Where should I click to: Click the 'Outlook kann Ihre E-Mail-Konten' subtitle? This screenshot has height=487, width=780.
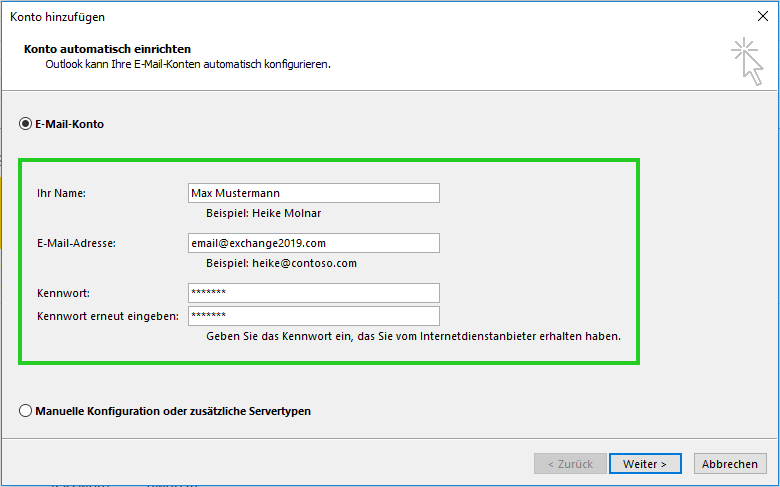(188, 64)
